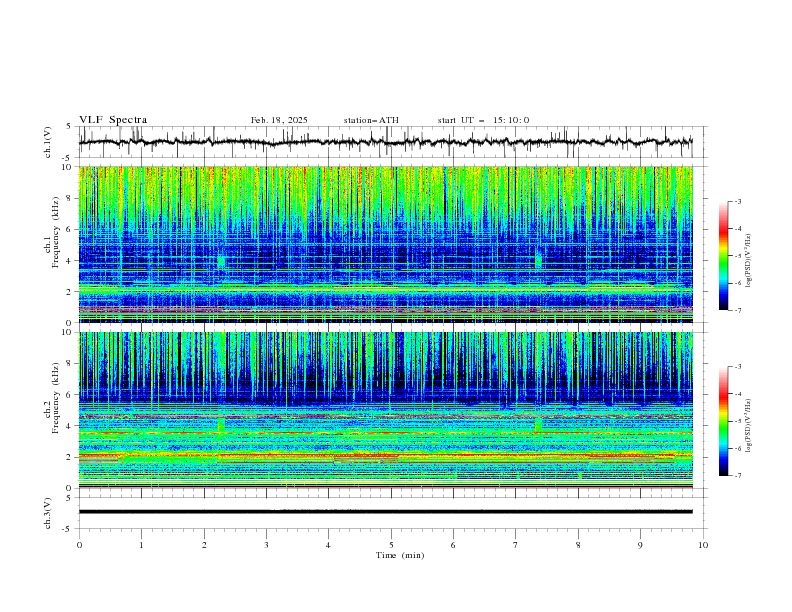Click the time axis tick label "5"
Viewport: 792px width, 612px height.
coord(391,545)
